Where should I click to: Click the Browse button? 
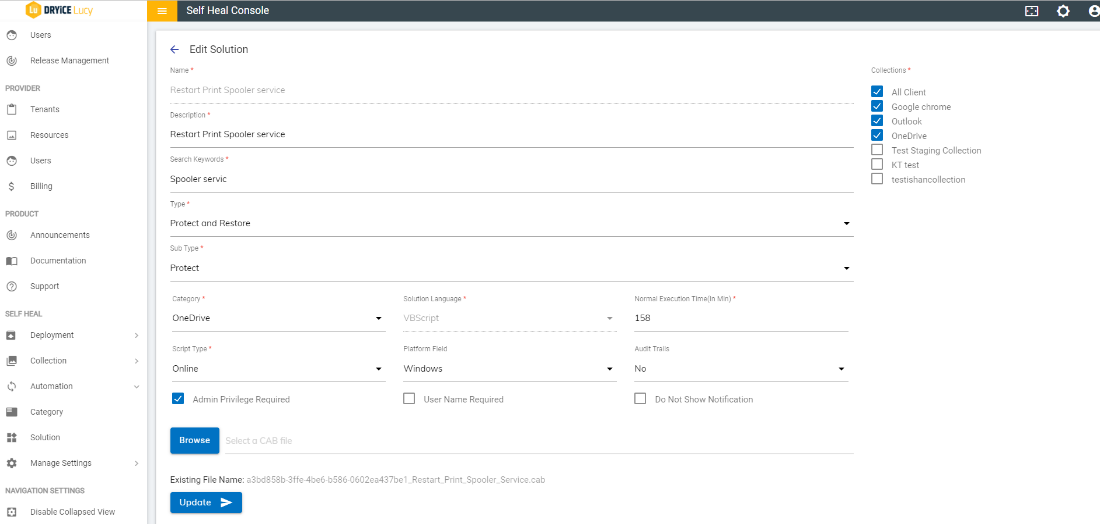click(x=194, y=440)
